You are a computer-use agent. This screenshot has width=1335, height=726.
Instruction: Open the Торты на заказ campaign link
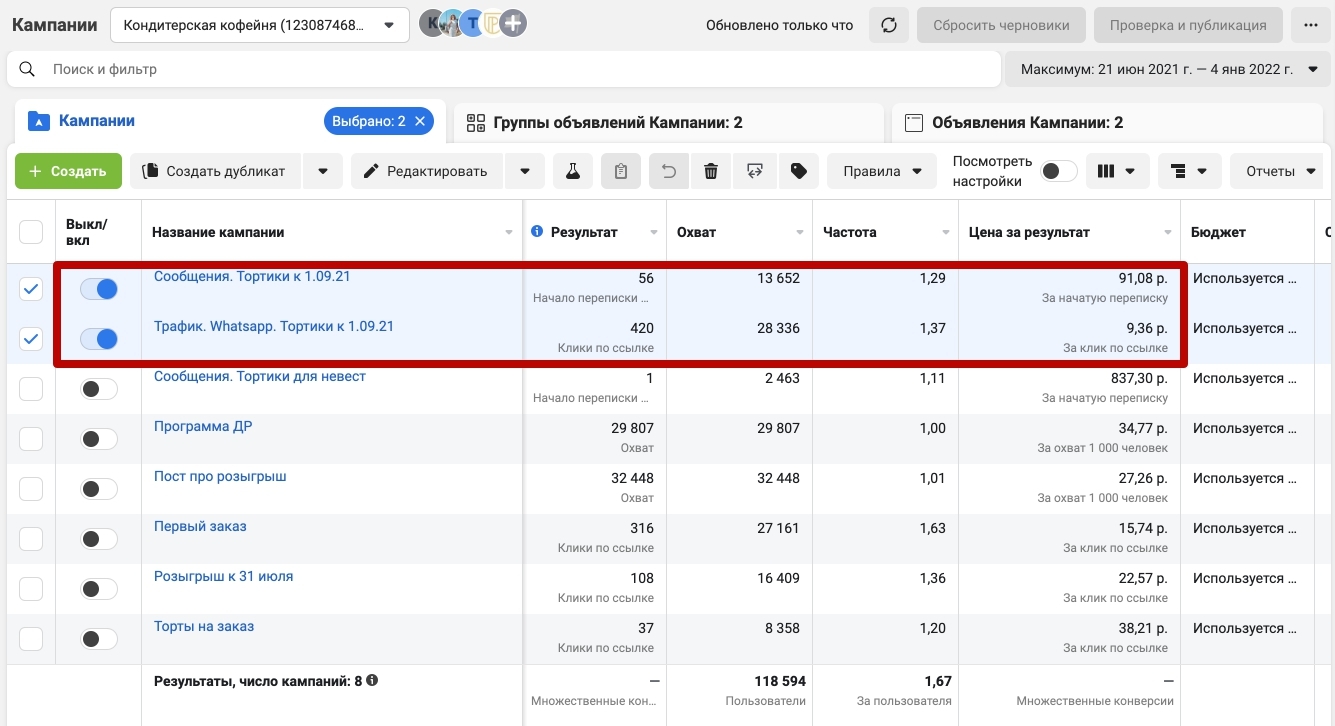pos(204,626)
